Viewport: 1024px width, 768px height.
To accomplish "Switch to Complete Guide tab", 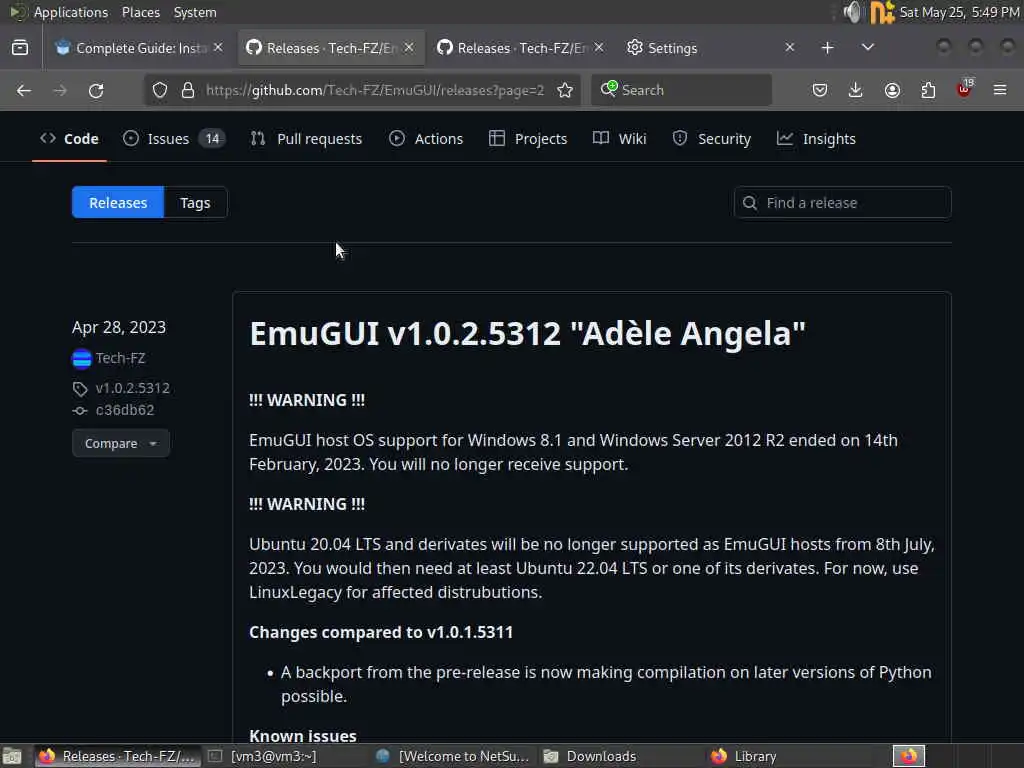I will coord(139,48).
